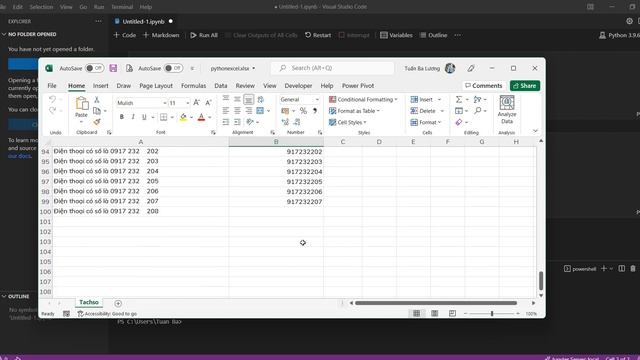
Task: Open the Insert cells dropdown
Action: click(440, 100)
